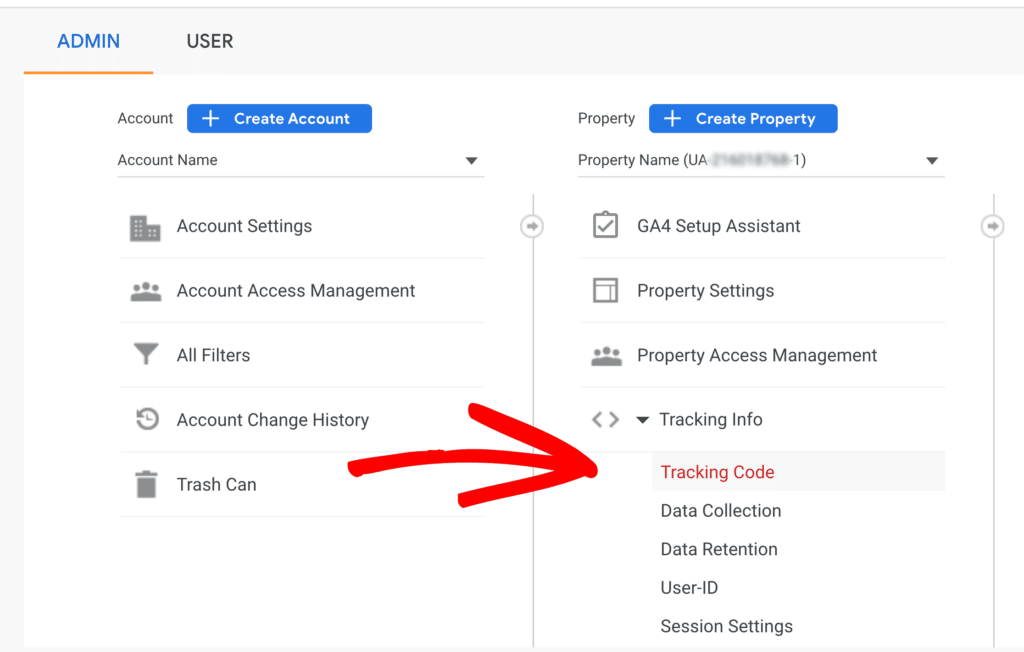Select the ADMIN tab
Viewport: 1024px width, 652px height.
(x=88, y=41)
